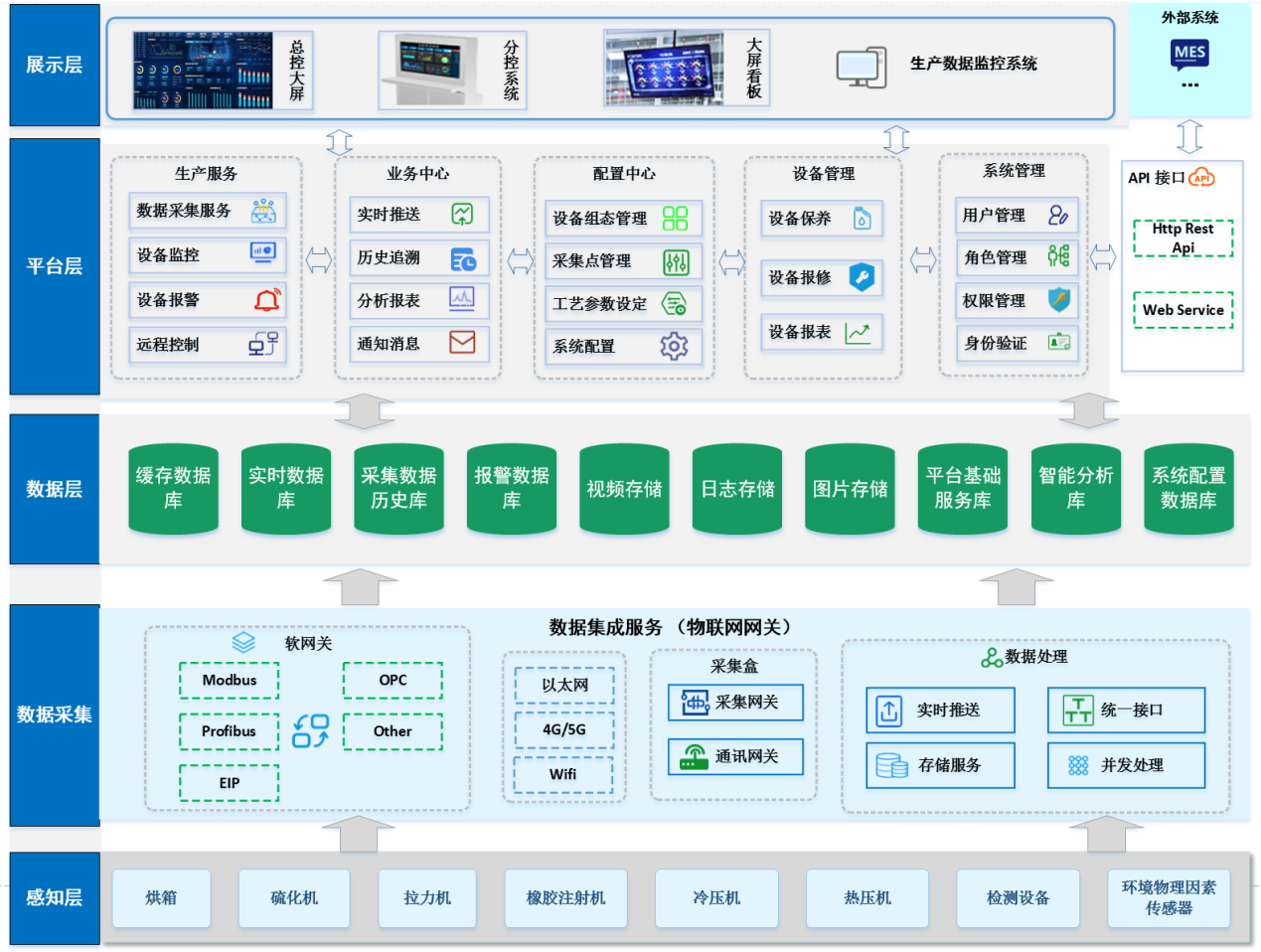Click the API cloud icon
1261x952 pixels.
point(1201,178)
